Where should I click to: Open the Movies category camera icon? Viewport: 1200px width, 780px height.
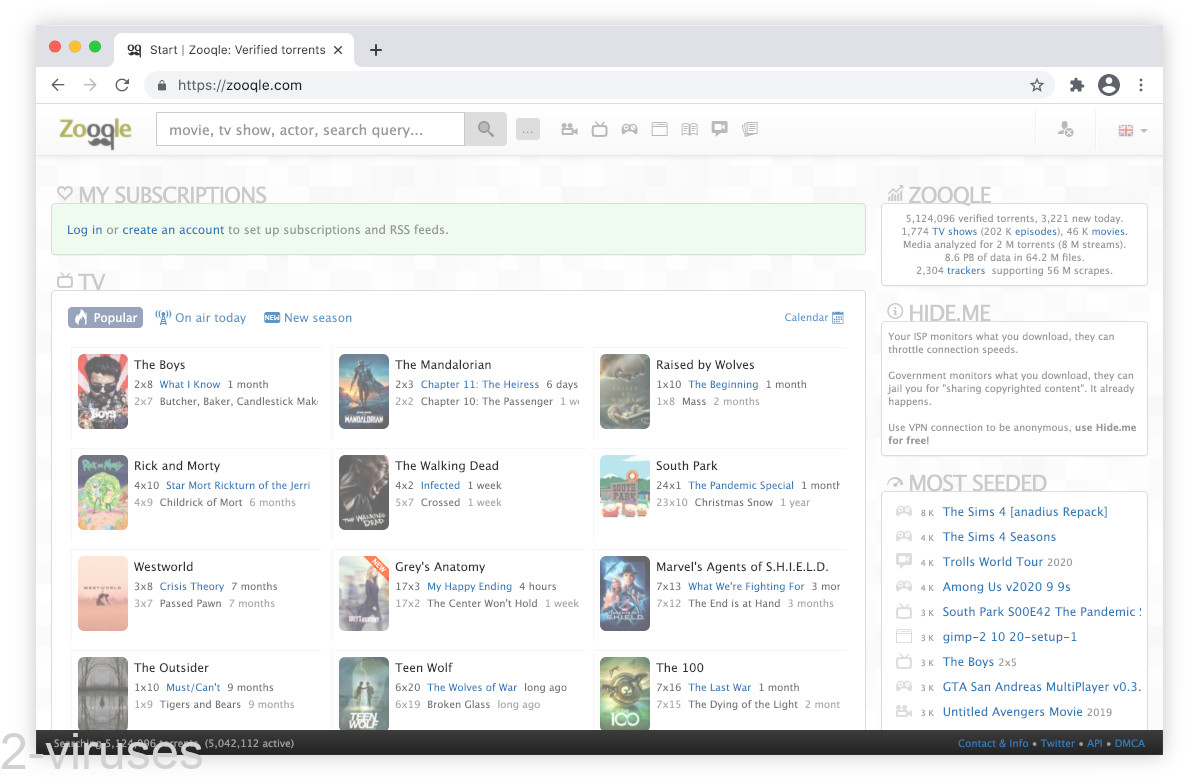pyautogui.click(x=569, y=129)
